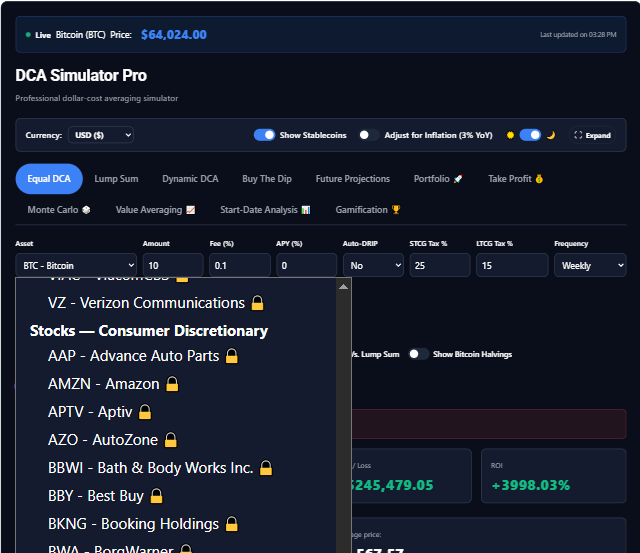
Task: Open the Dynamic DCA tab
Action: [190, 179]
